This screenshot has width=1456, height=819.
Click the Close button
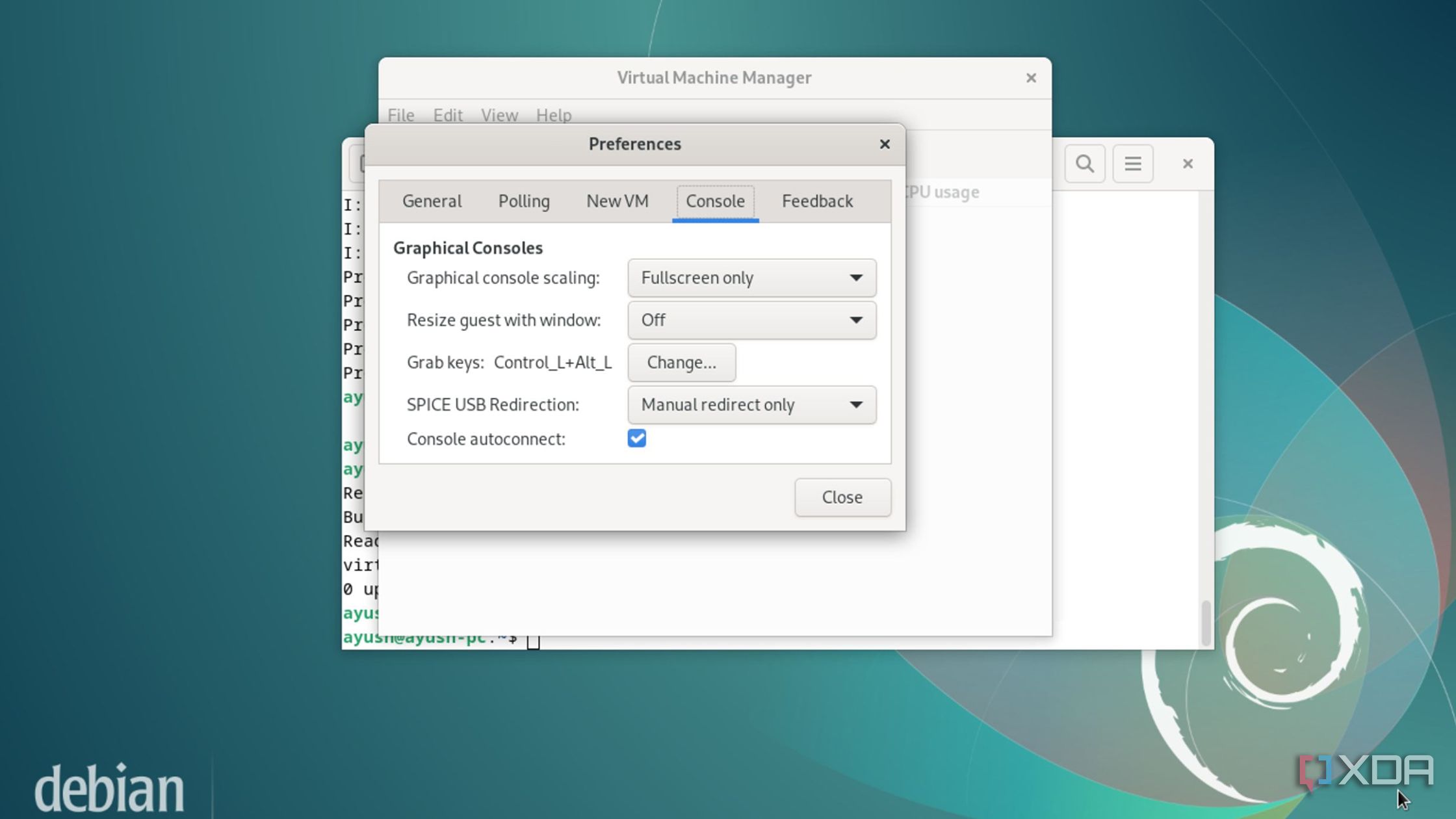click(x=842, y=497)
